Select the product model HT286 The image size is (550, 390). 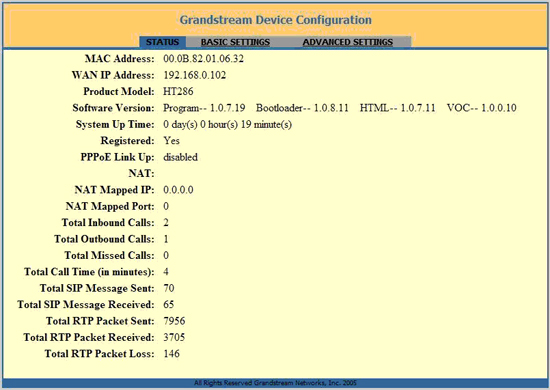click(x=178, y=92)
